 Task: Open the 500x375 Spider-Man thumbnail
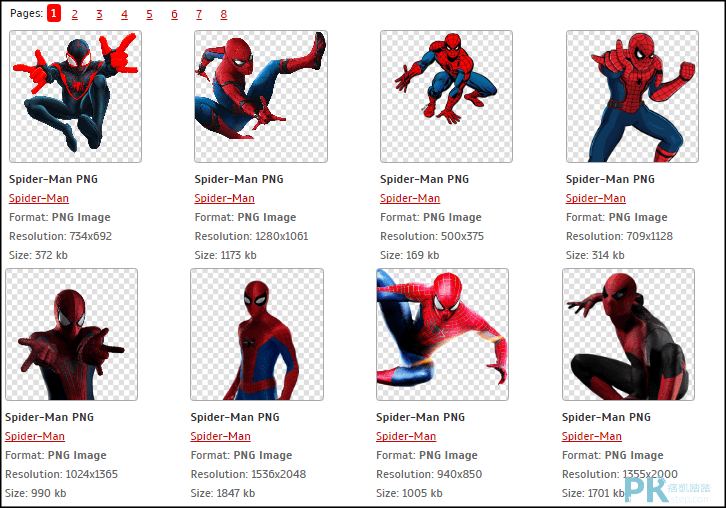tap(446, 96)
